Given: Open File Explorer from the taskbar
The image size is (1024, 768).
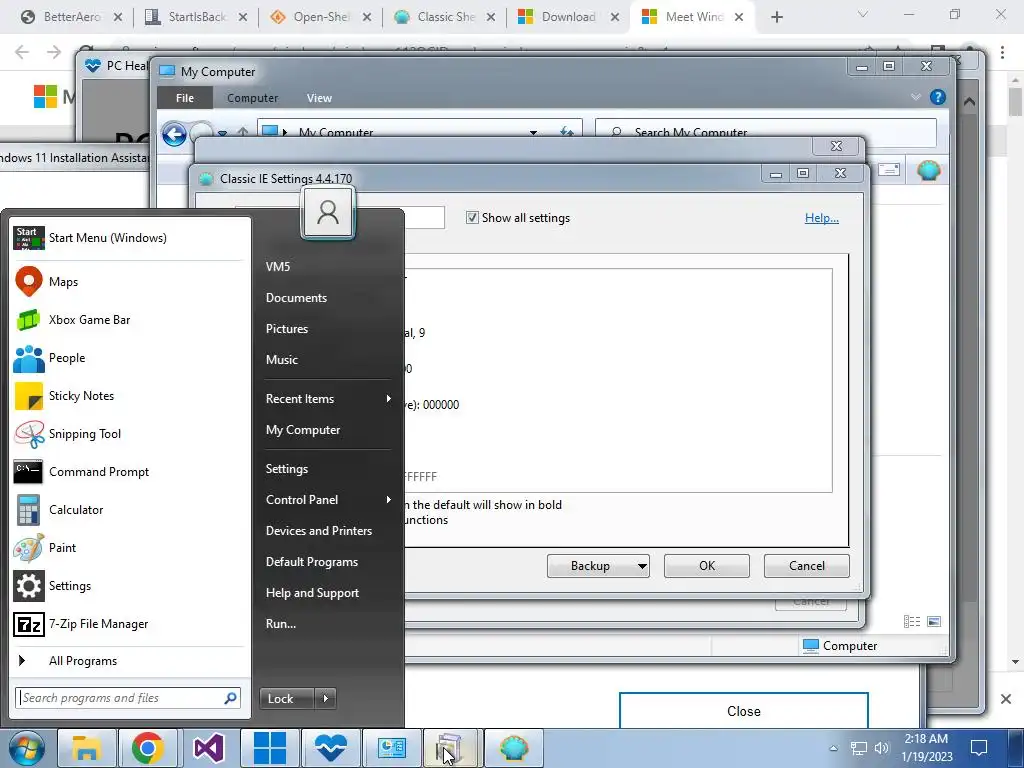Looking at the screenshot, I should tap(87, 748).
